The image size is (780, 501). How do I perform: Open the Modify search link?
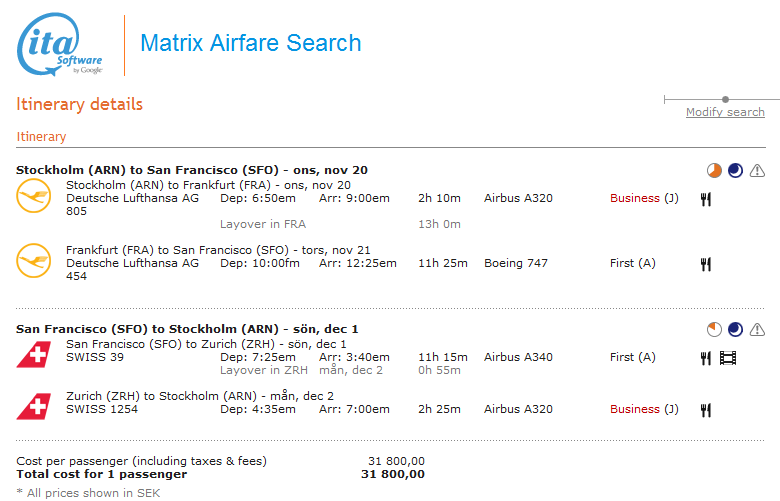tap(725, 112)
